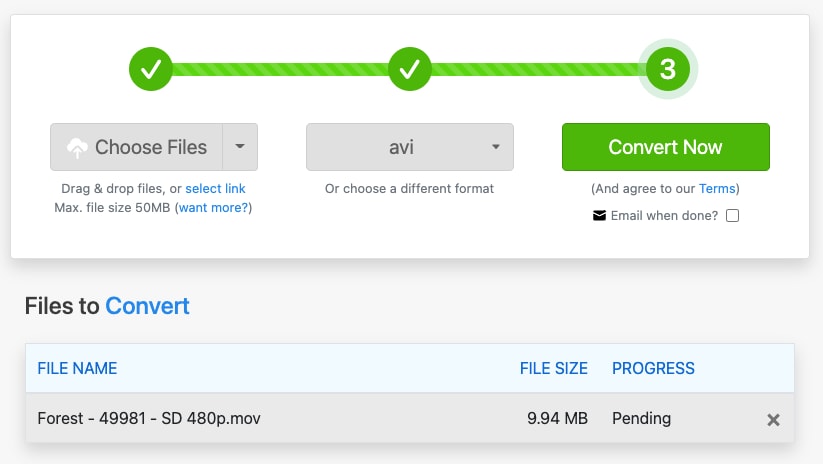Start conversion with Convert Now
This screenshot has width=823, height=464.
[666, 147]
